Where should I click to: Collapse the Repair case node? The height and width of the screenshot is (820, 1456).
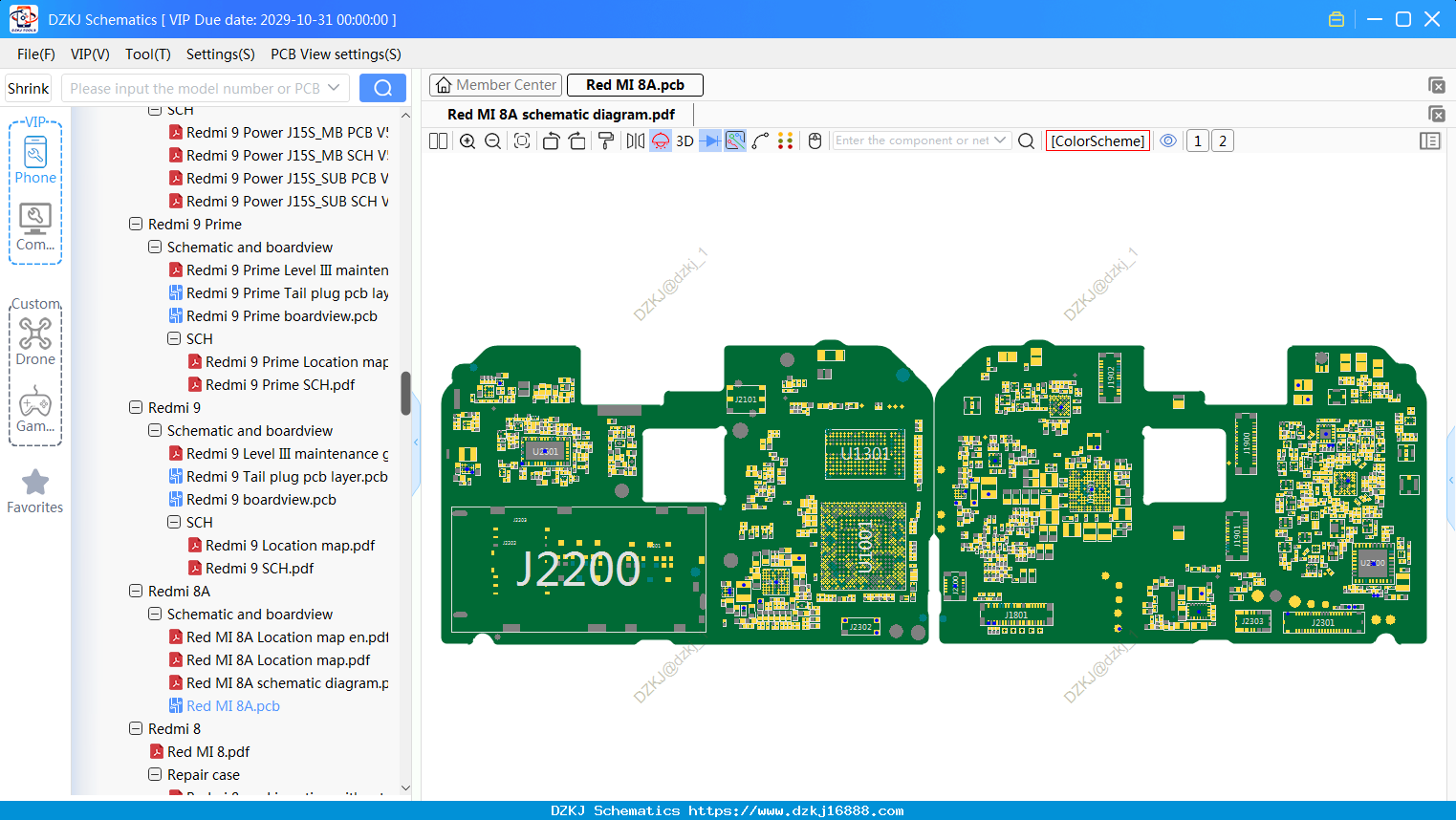[155, 774]
